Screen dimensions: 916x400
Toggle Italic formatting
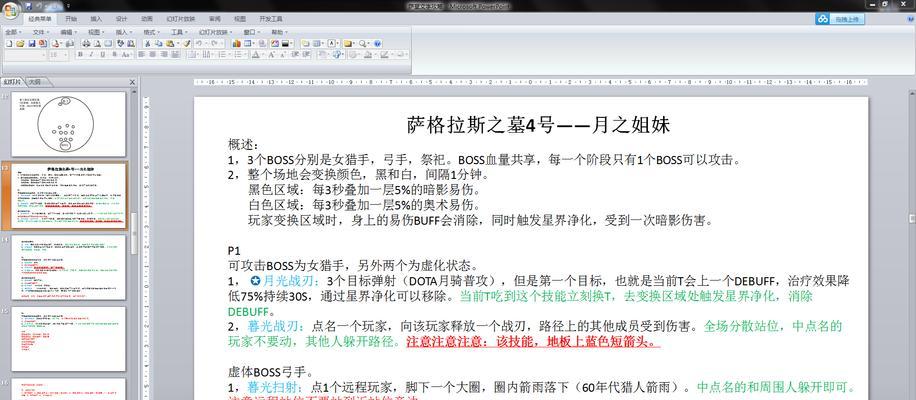coord(91,55)
